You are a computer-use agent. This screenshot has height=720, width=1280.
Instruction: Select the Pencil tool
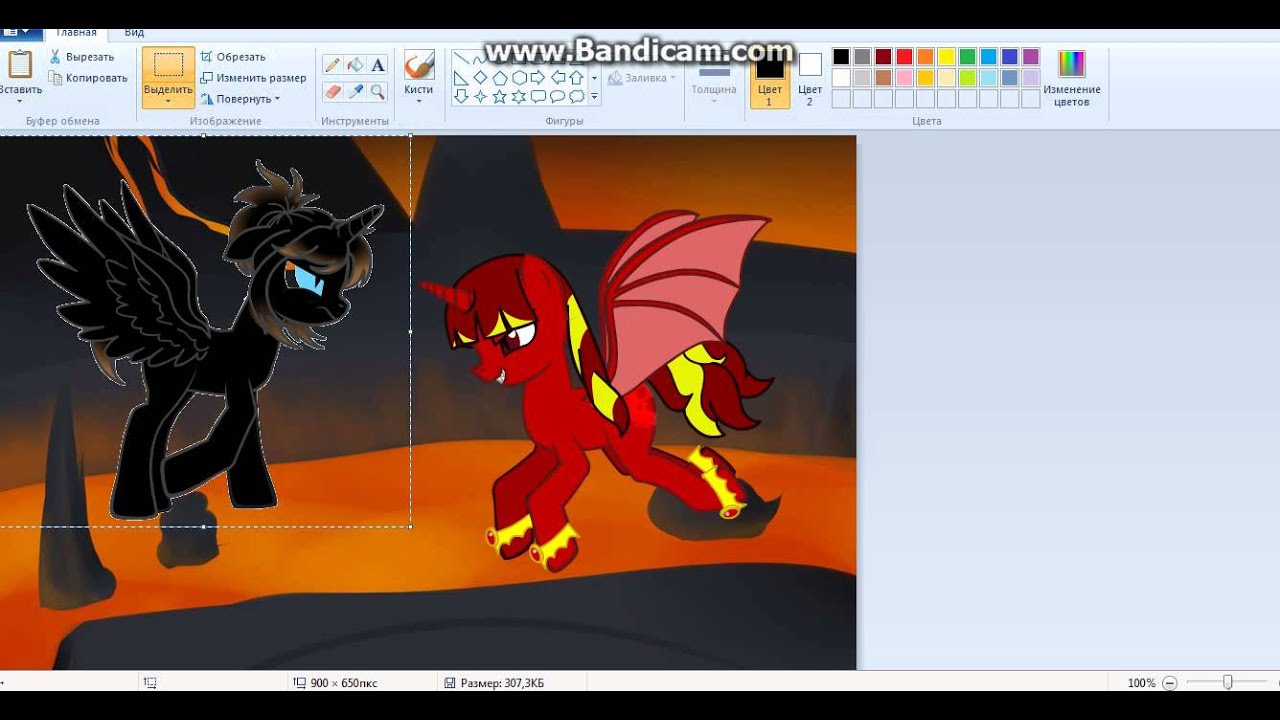click(333, 65)
